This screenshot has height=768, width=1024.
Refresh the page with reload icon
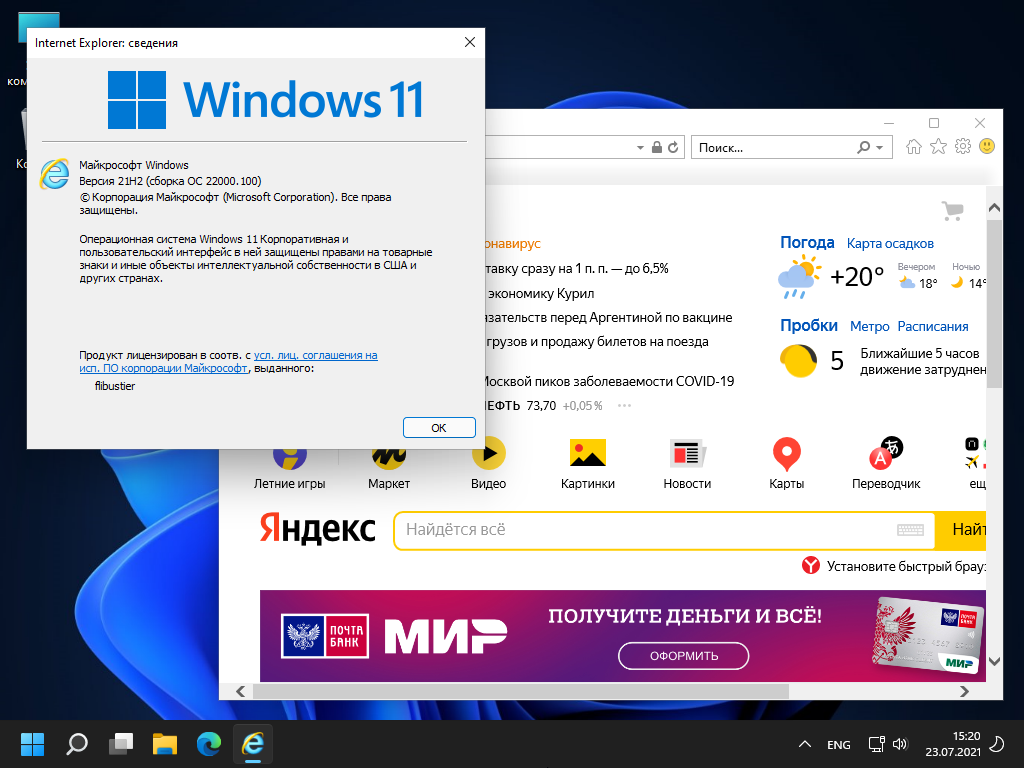click(x=674, y=147)
